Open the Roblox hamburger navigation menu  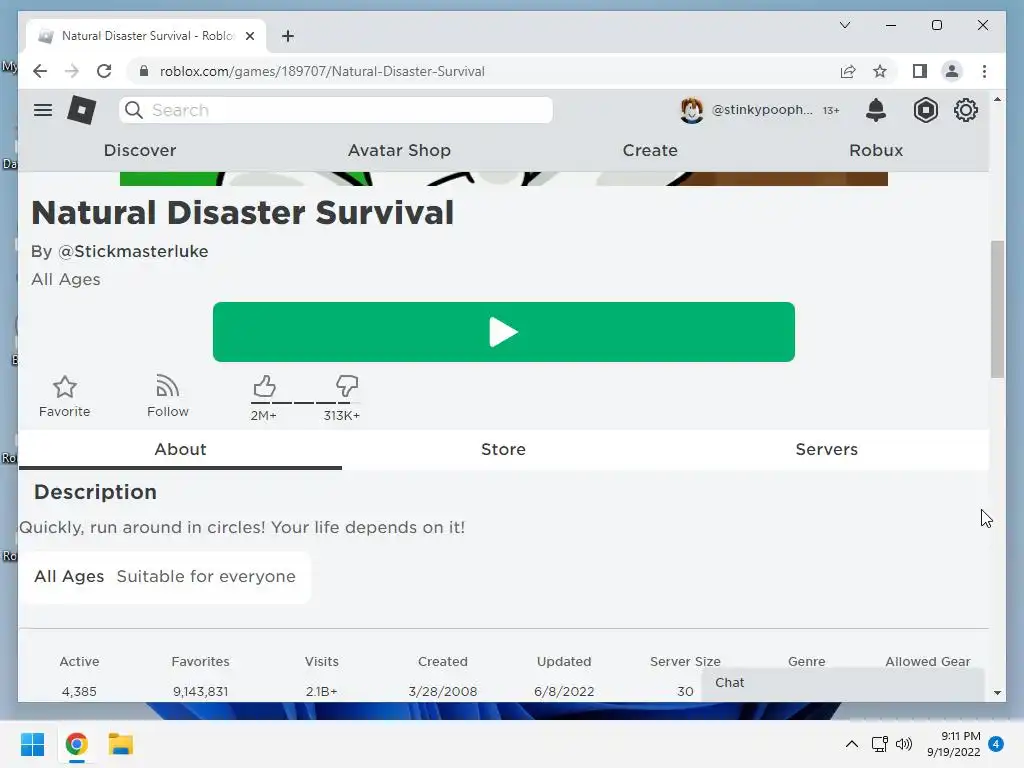coord(43,110)
